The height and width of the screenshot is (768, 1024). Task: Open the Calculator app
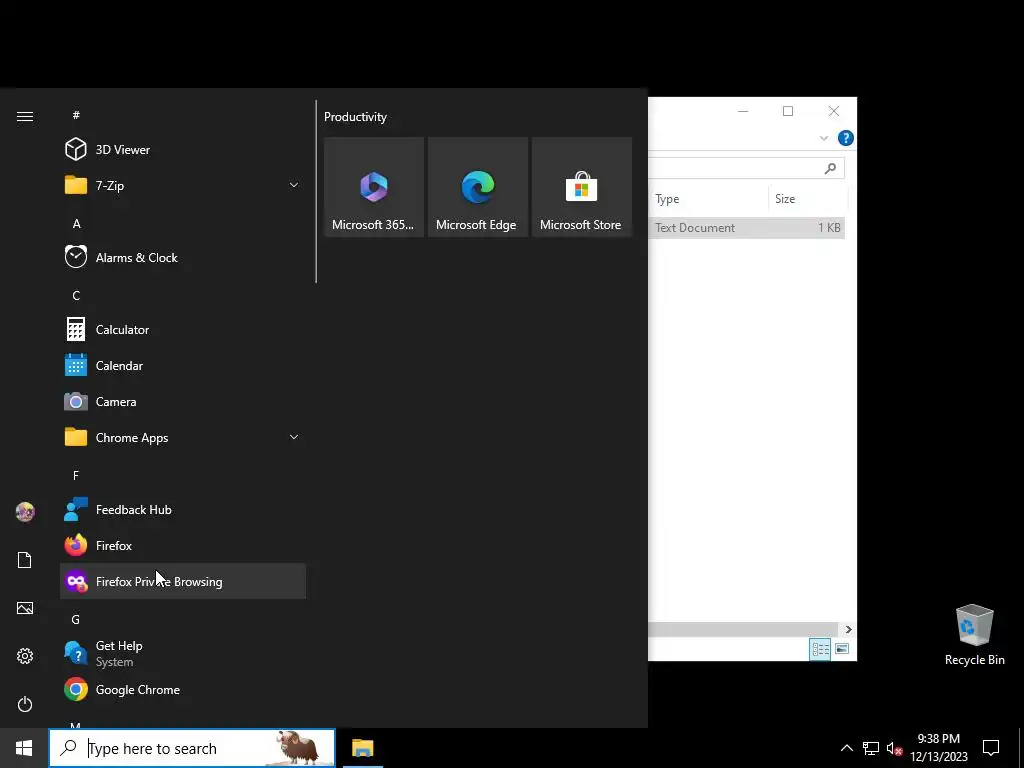[x=183, y=329]
